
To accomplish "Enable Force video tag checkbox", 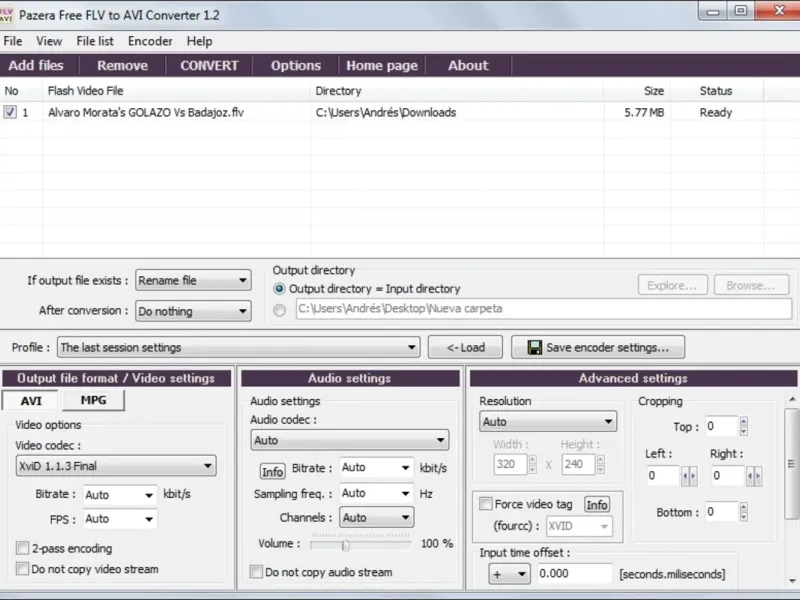I will click(x=486, y=504).
